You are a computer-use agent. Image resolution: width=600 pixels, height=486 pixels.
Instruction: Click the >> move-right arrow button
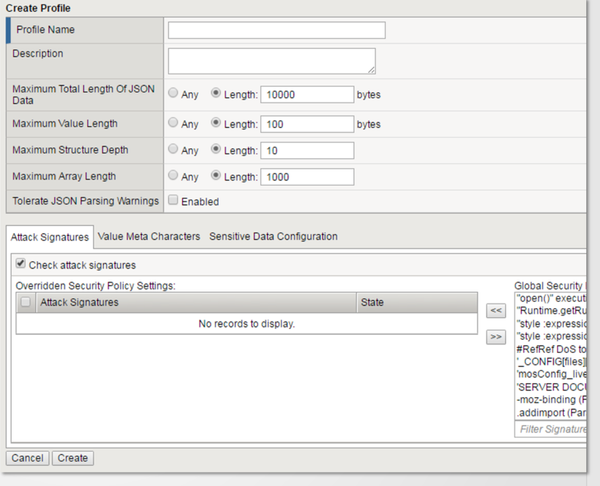(x=495, y=337)
